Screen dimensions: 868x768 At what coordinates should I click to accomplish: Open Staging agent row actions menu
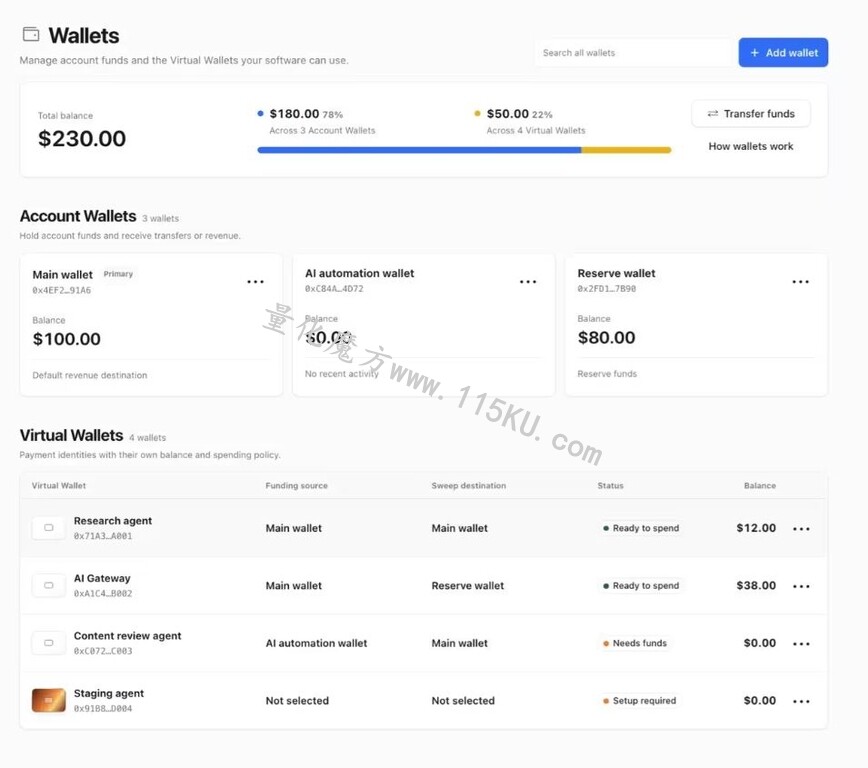(801, 702)
